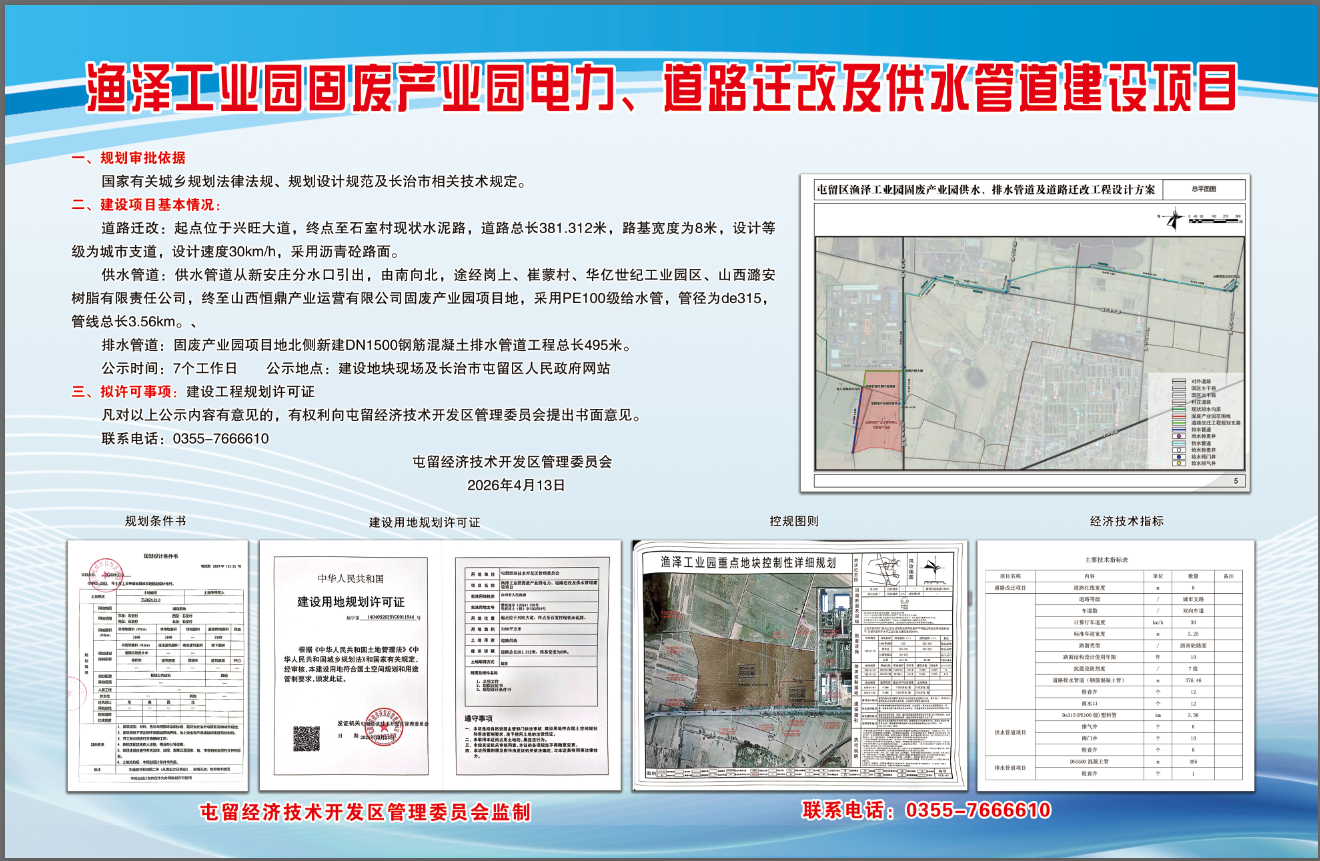Open the 控规图则 aerial plan thumbnail
This screenshot has height=861, width=1320.
point(800,665)
